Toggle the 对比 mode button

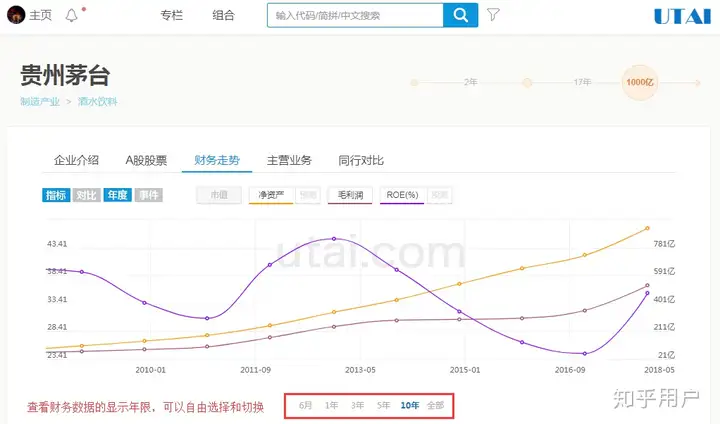tap(86, 195)
